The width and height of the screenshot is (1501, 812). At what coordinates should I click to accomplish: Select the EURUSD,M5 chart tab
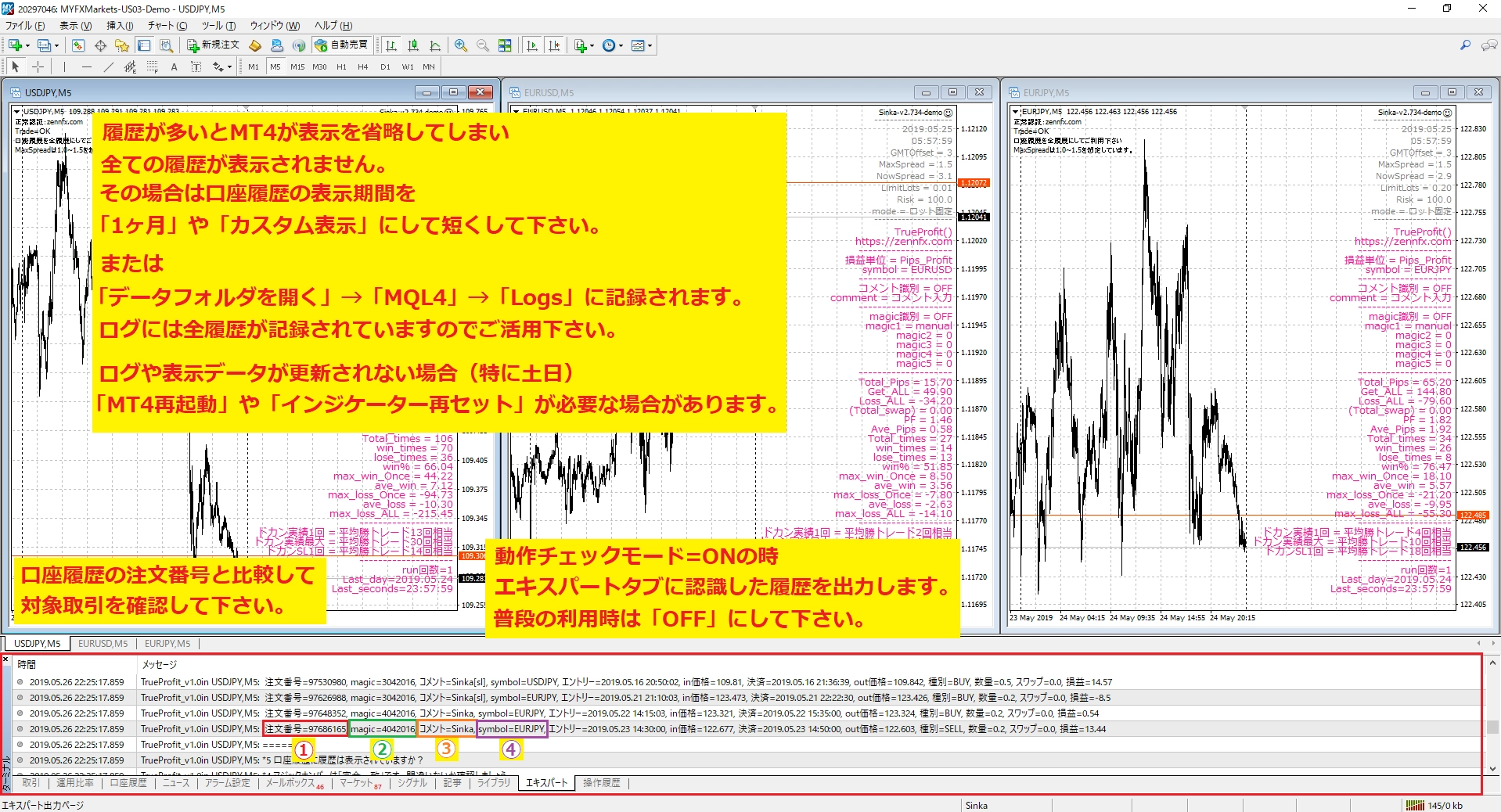(x=102, y=643)
